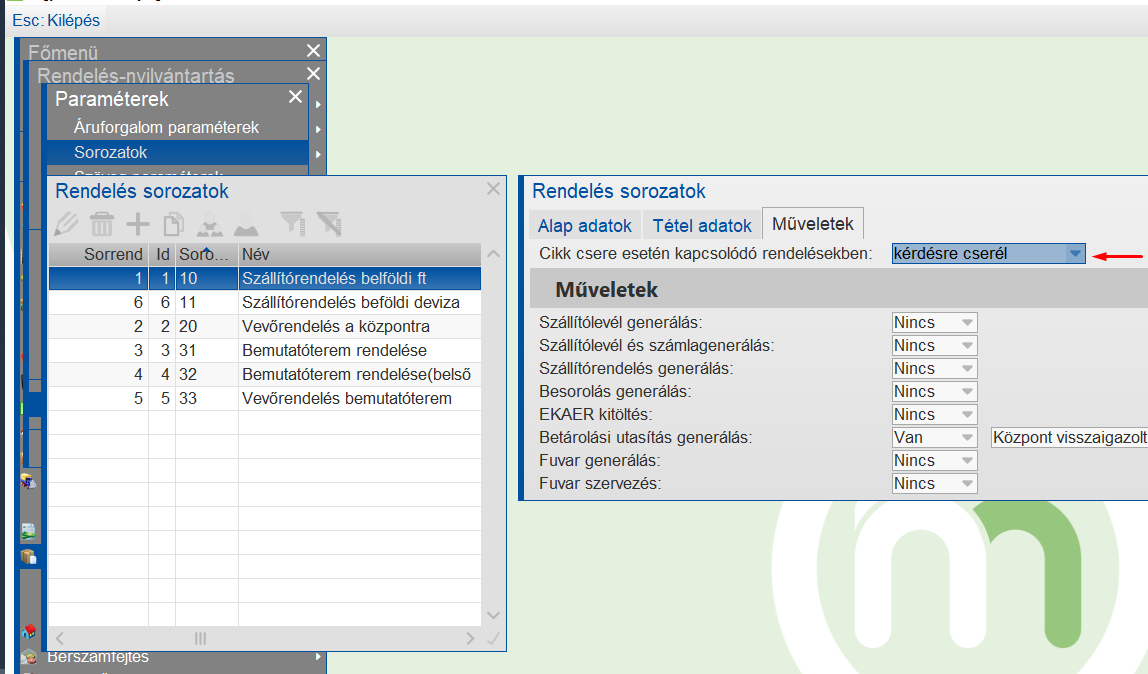The image size is (1148, 674).
Task: Click the red house icon in the sidebar
Action: [29, 631]
